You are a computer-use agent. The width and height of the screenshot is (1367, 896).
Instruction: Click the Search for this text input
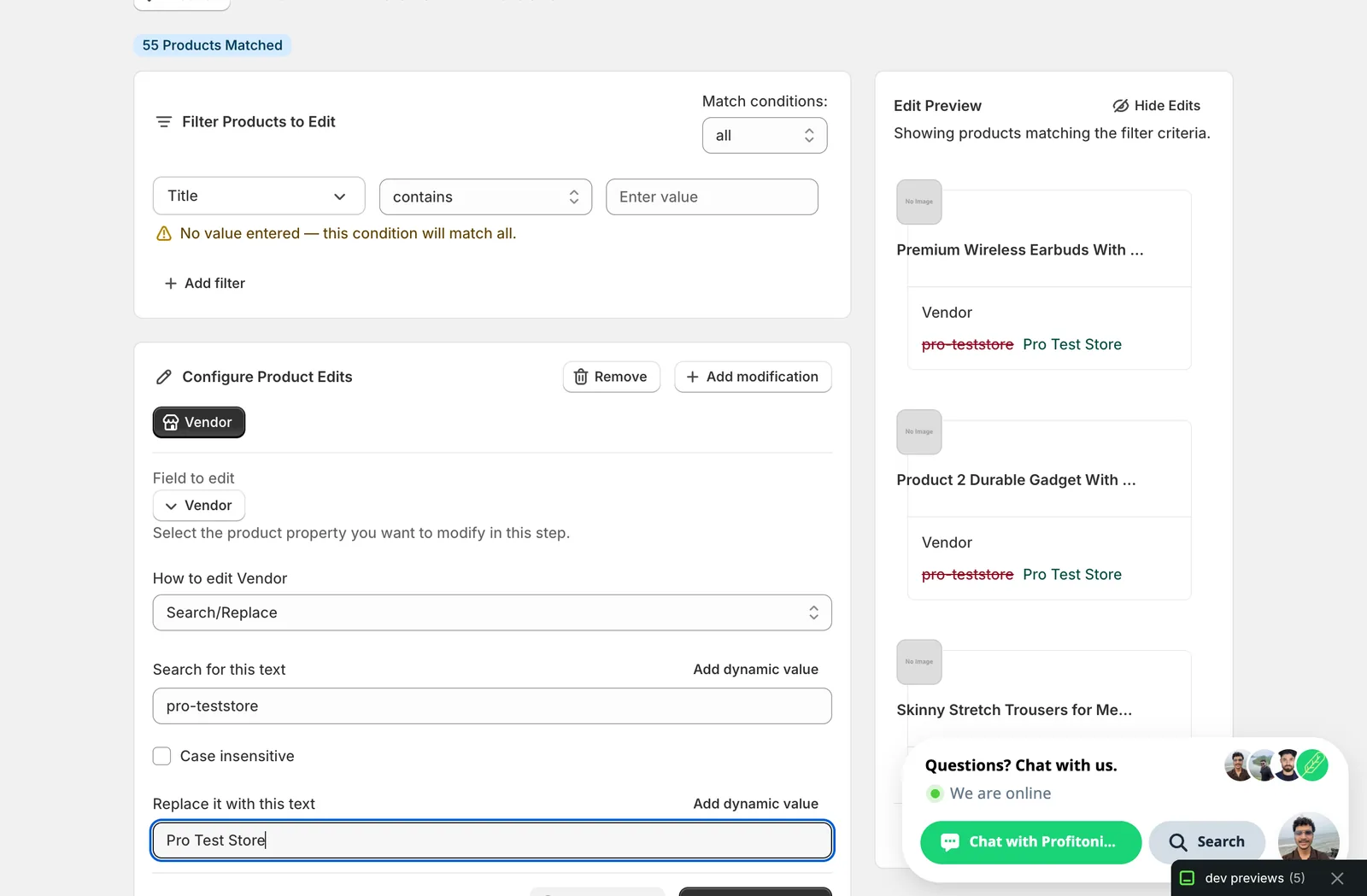pos(492,706)
